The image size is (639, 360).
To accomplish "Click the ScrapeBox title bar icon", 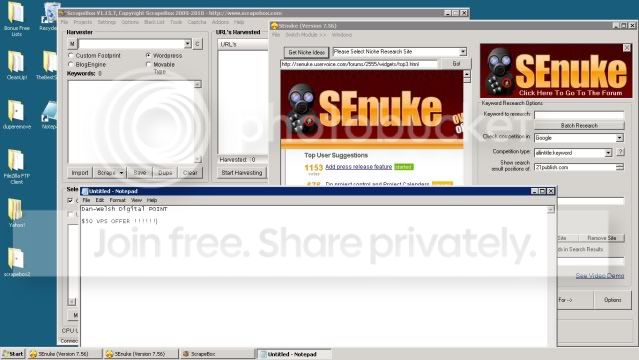I will tap(62, 13).
